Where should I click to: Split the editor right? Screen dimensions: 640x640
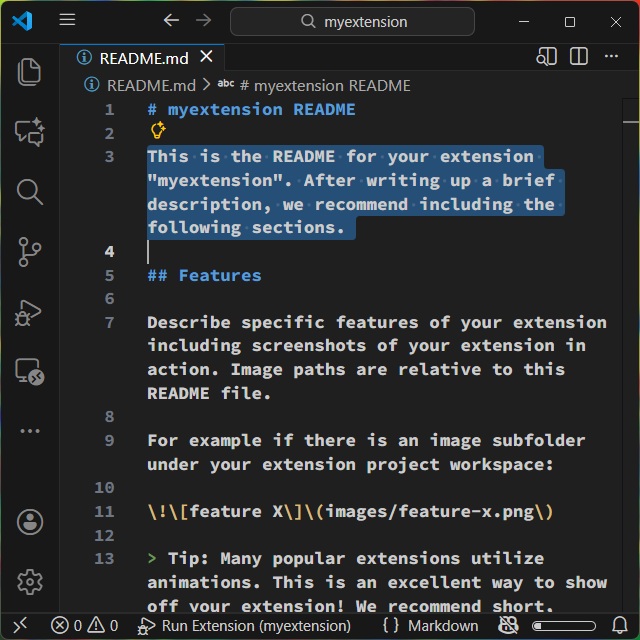click(579, 57)
